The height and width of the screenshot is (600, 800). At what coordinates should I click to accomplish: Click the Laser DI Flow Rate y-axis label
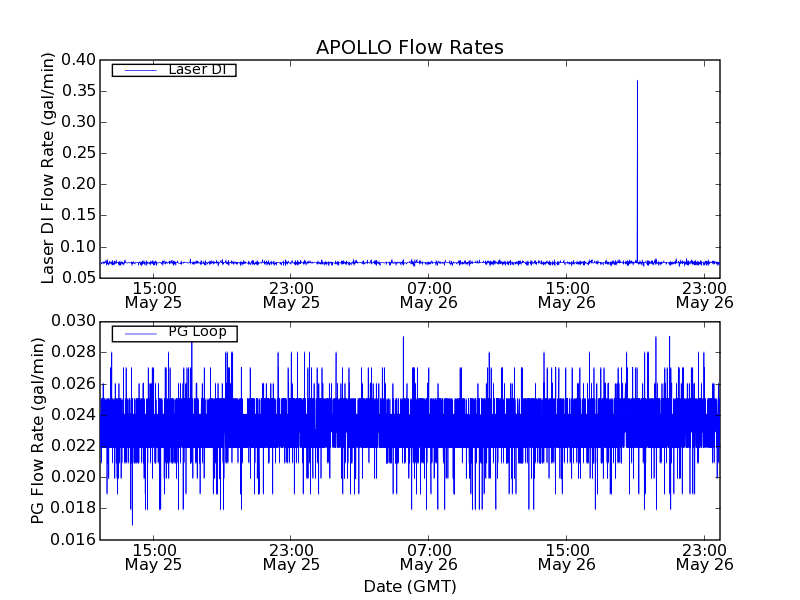[48, 169]
